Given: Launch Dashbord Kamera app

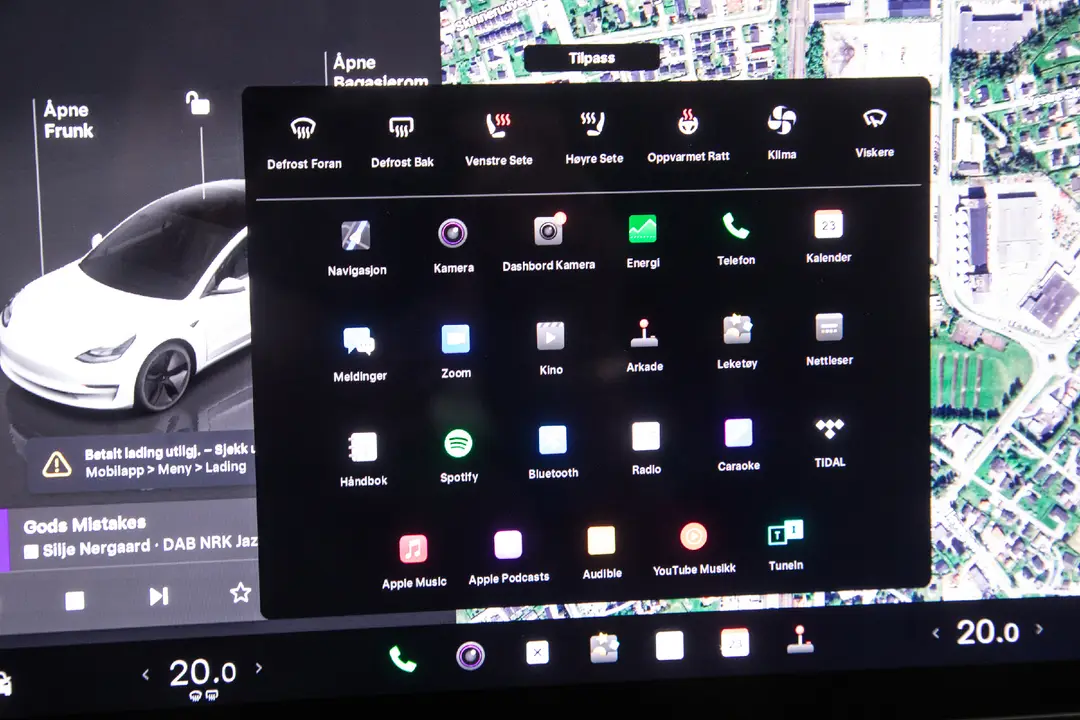Looking at the screenshot, I should click(x=548, y=243).
